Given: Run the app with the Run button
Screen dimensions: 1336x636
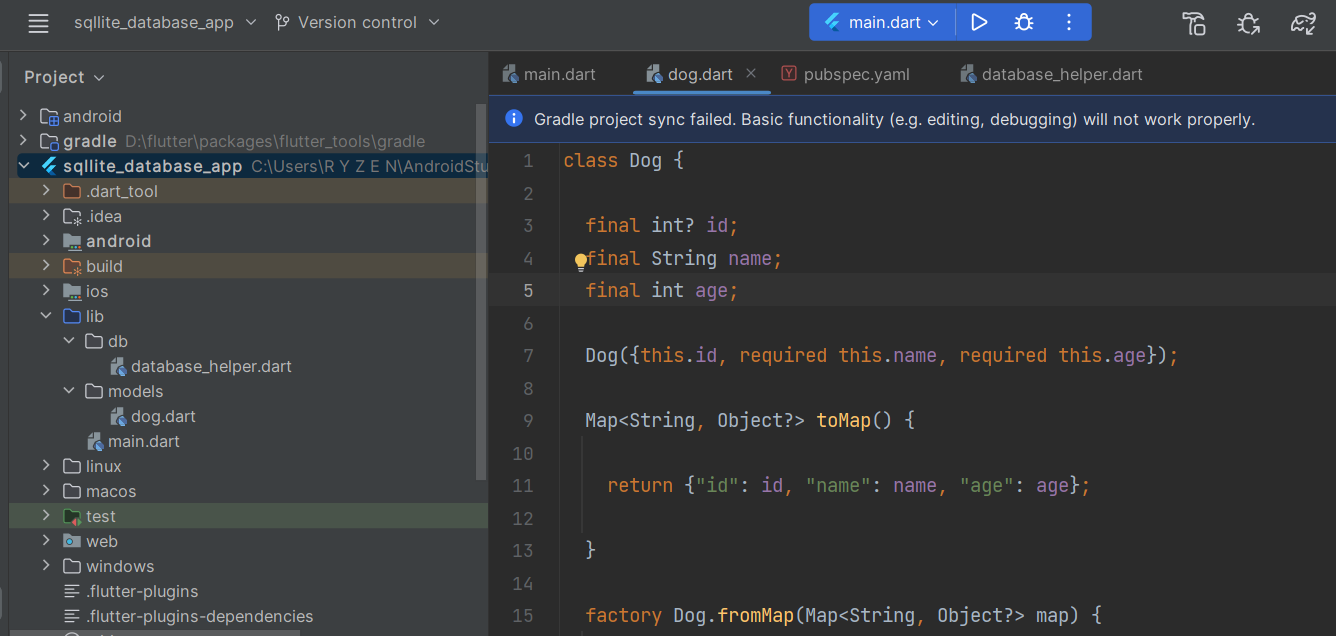Looking at the screenshot, I should (979, 22).
